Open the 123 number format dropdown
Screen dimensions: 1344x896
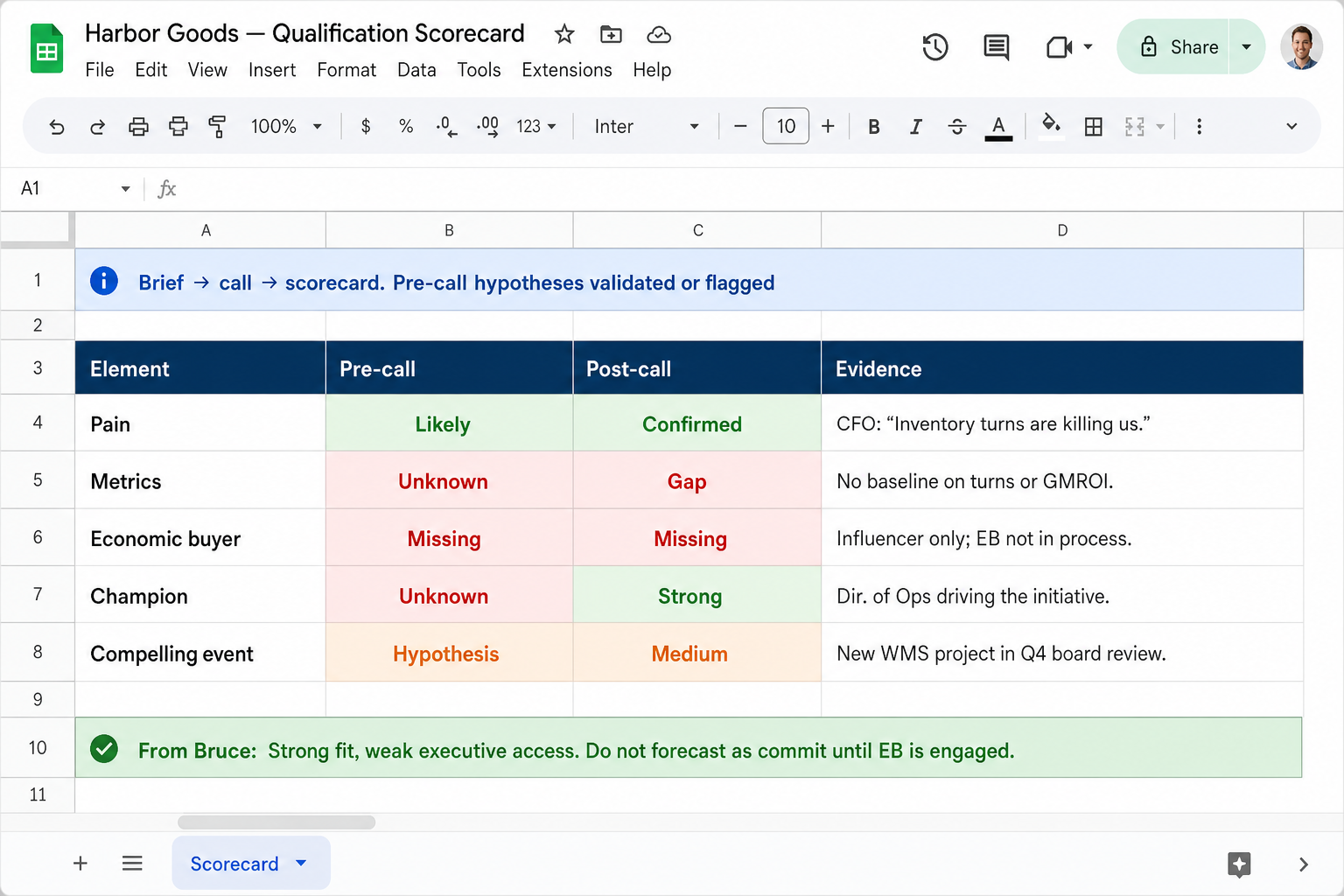click(x=535, y=127)
